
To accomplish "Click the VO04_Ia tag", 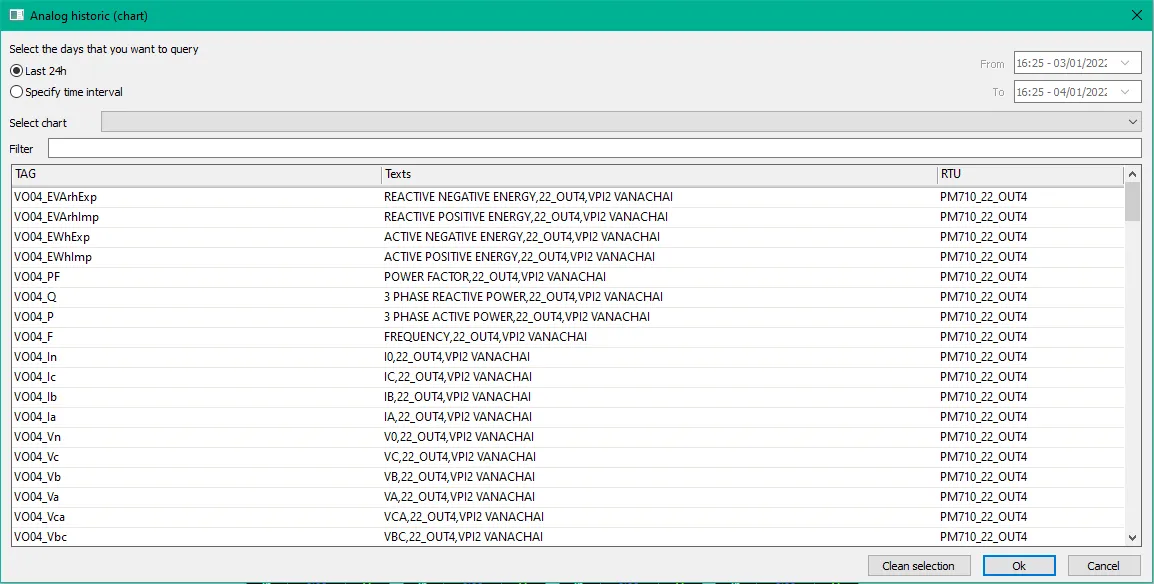I will point(568,416).
